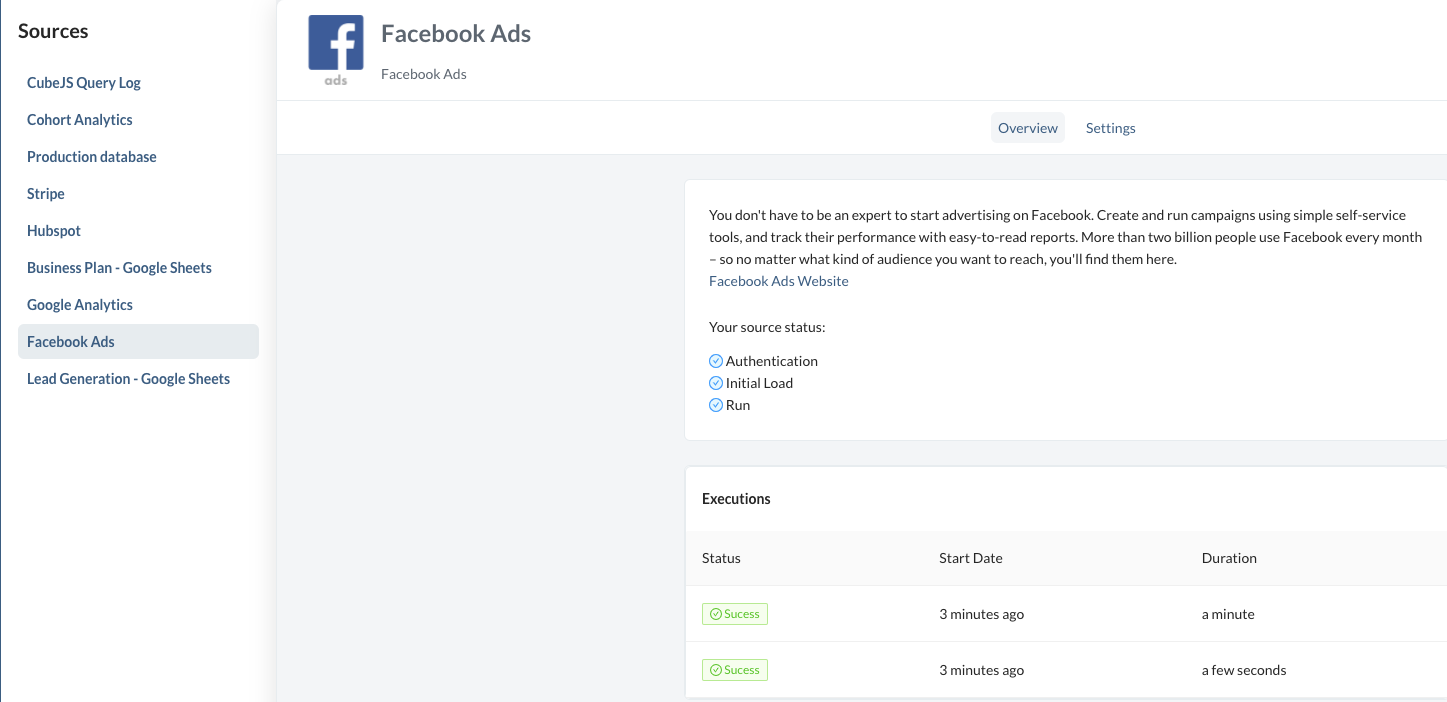Open CubeJS Query Log source
Image resolution: width=1447 pixels, height=702 pixels.
[84, 83]
